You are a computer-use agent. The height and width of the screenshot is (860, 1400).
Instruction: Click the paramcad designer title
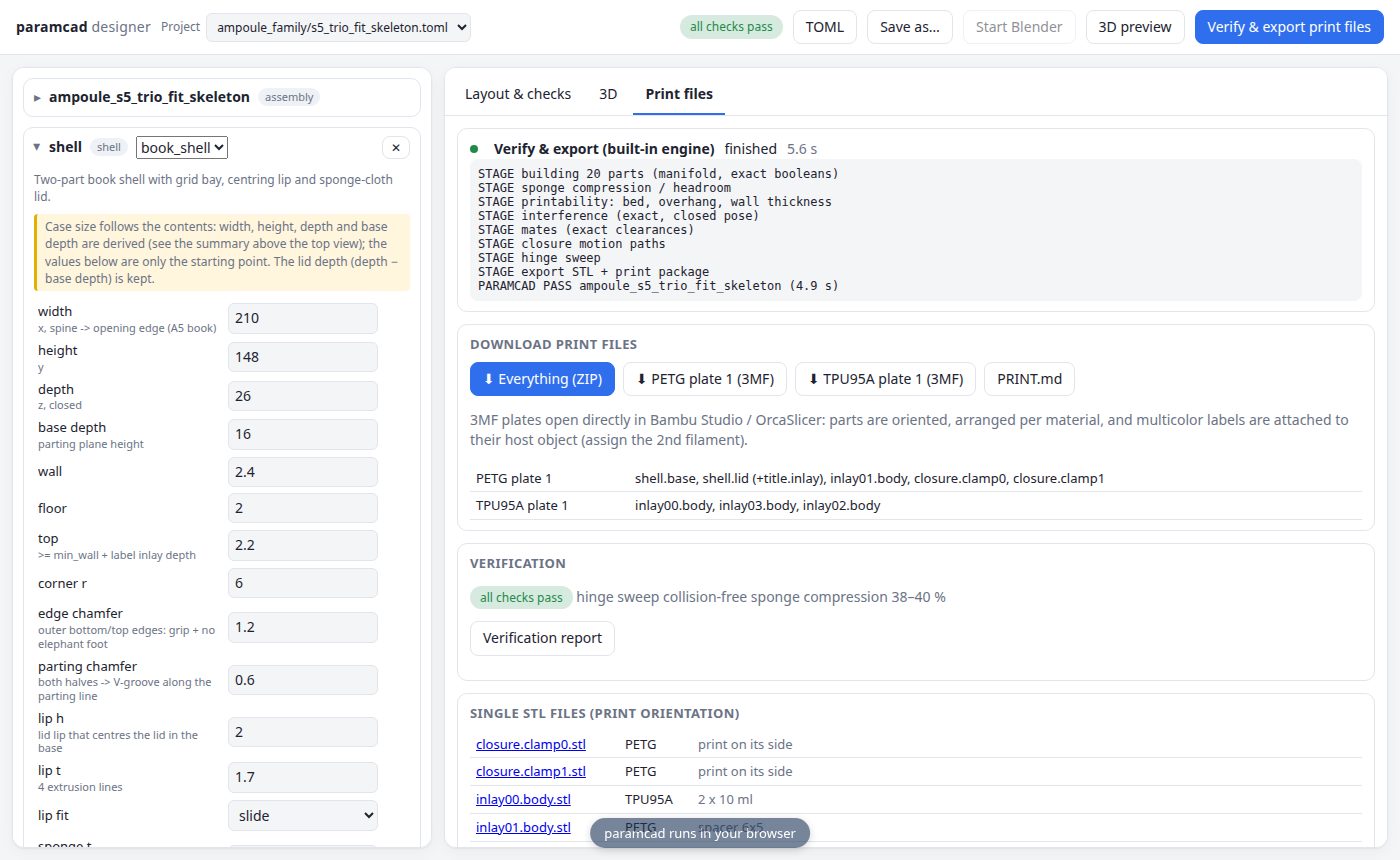[x=83, y=27]
